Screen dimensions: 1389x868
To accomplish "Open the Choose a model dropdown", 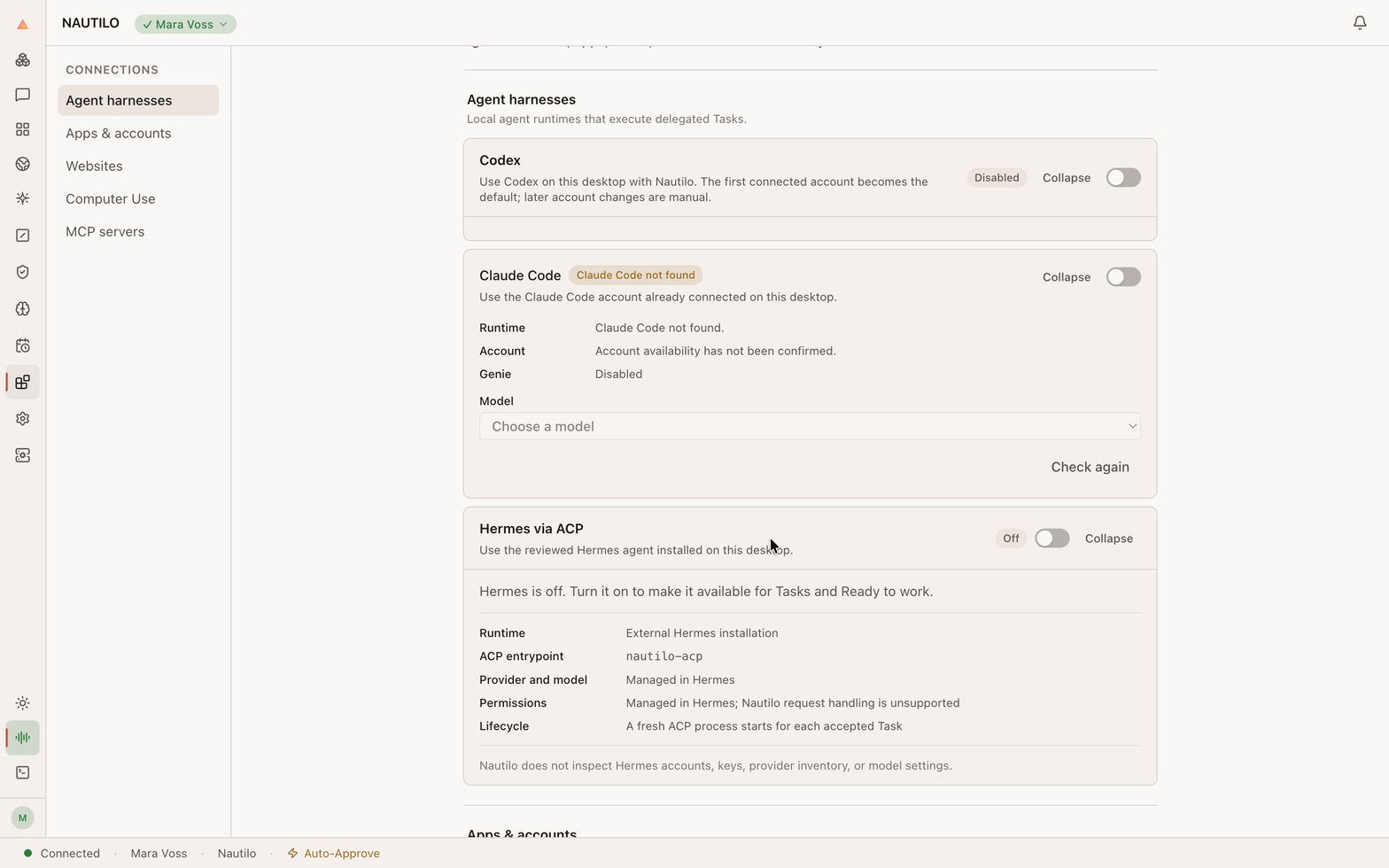I will [810, 426].
